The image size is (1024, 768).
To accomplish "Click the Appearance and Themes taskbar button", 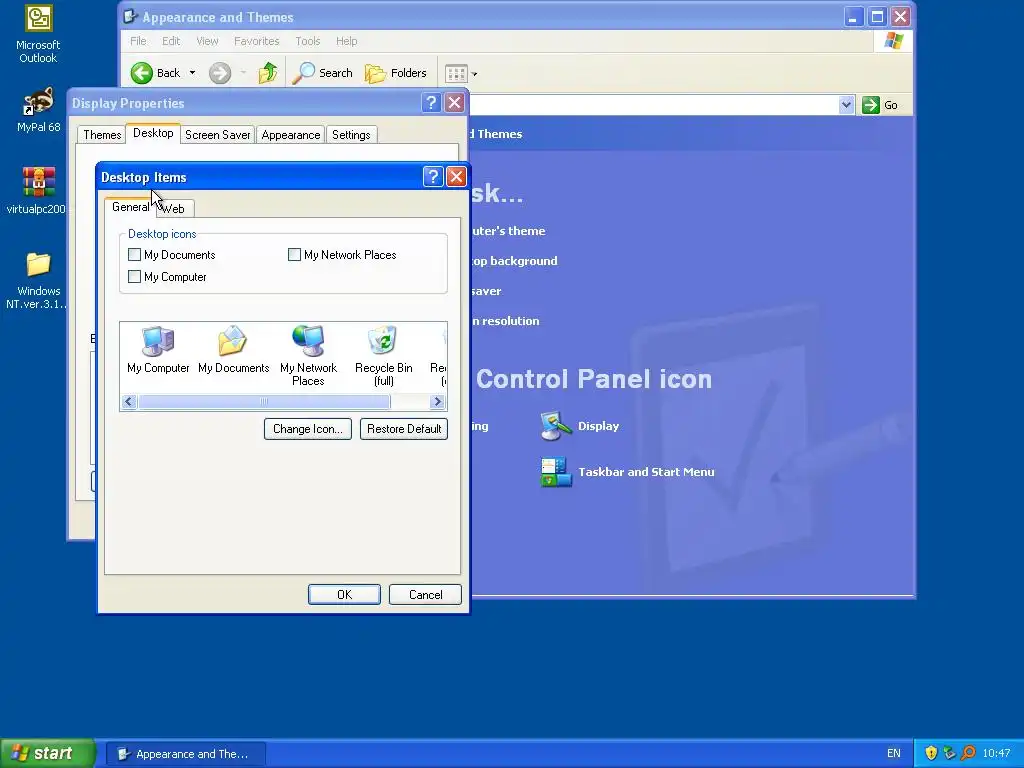I will pyautogui.click(x=185, y=754).
